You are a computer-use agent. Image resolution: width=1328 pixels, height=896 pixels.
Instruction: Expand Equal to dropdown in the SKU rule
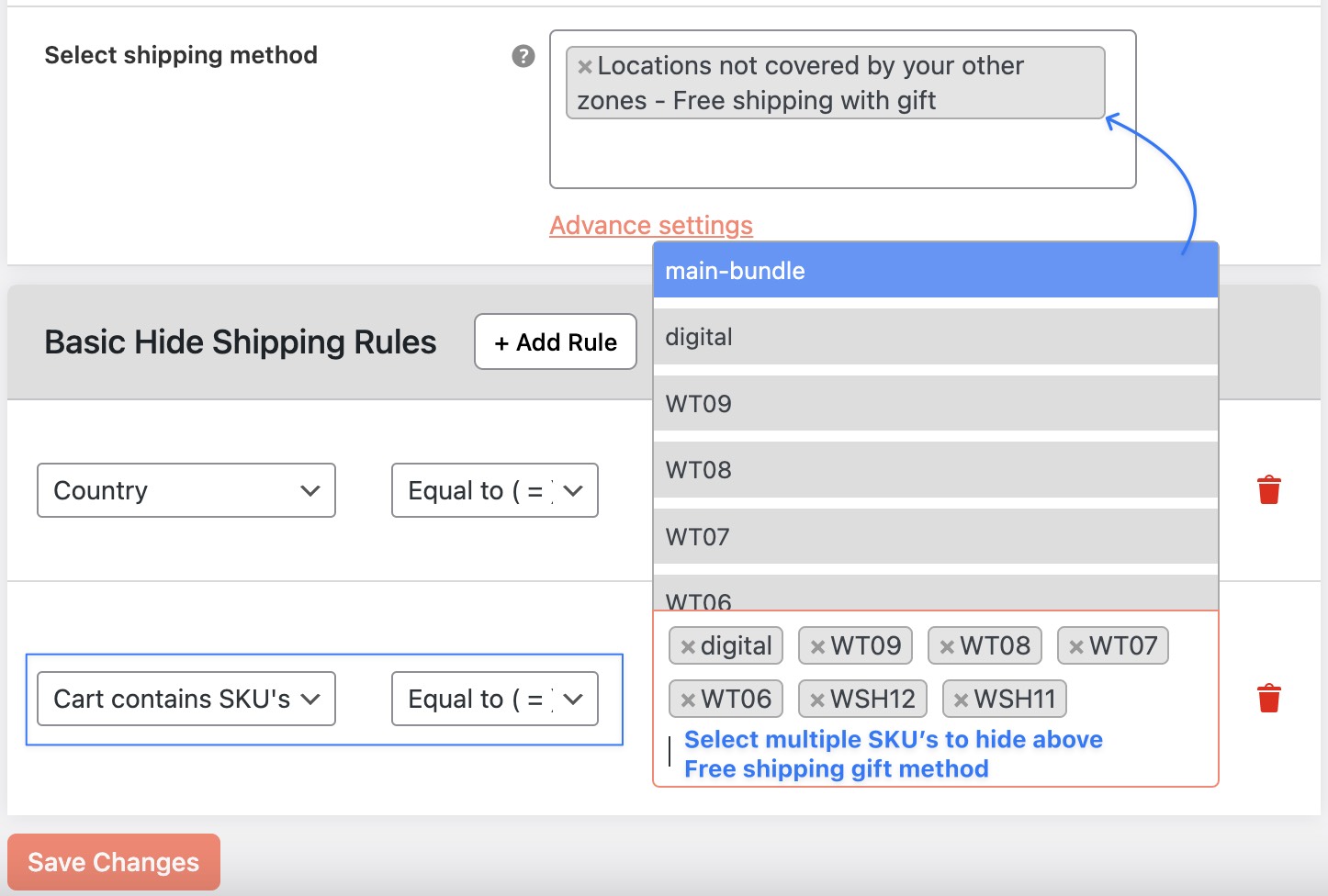pos(494,699)
